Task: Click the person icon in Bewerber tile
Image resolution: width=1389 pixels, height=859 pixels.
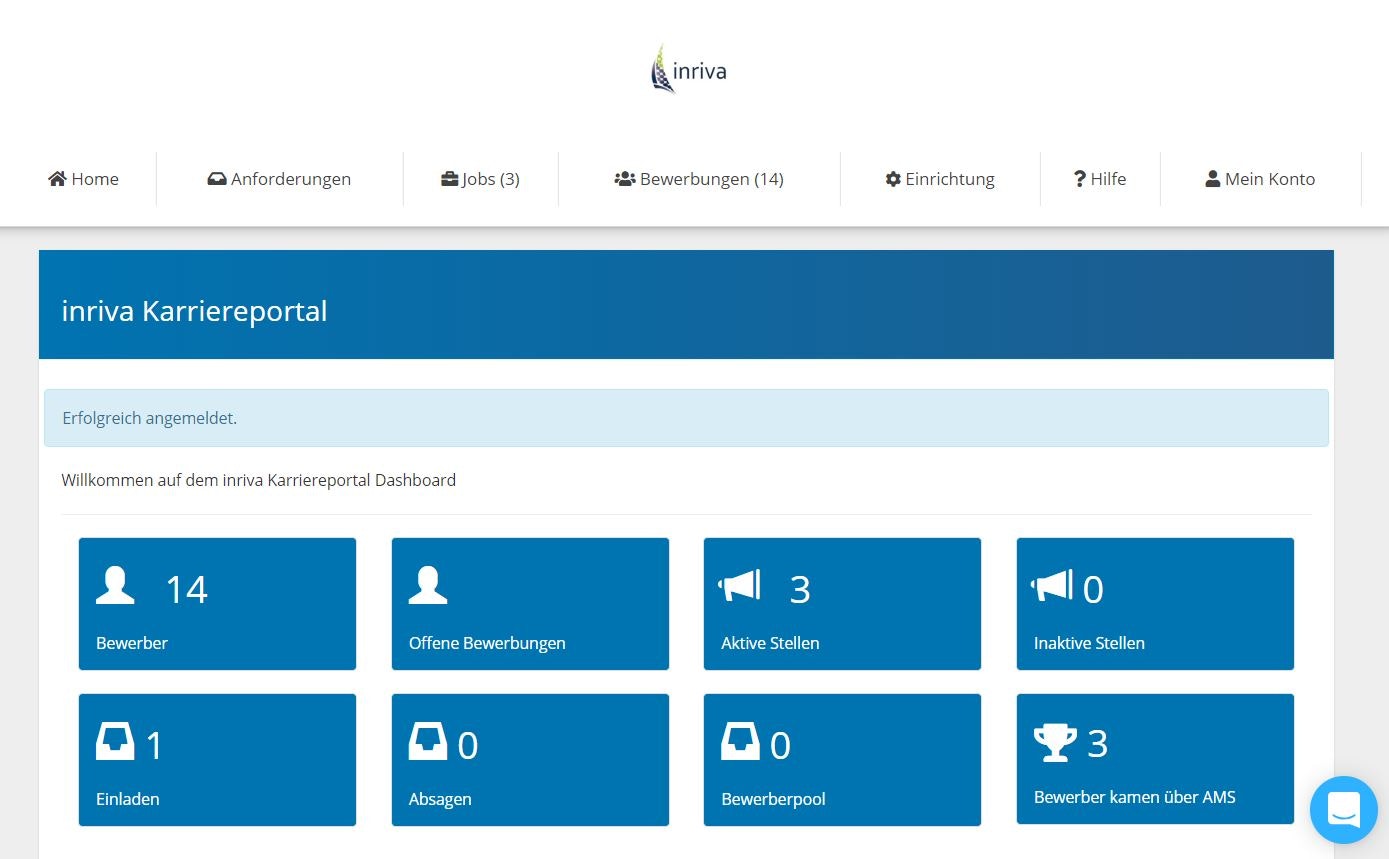Action: (x=115, y=586)
